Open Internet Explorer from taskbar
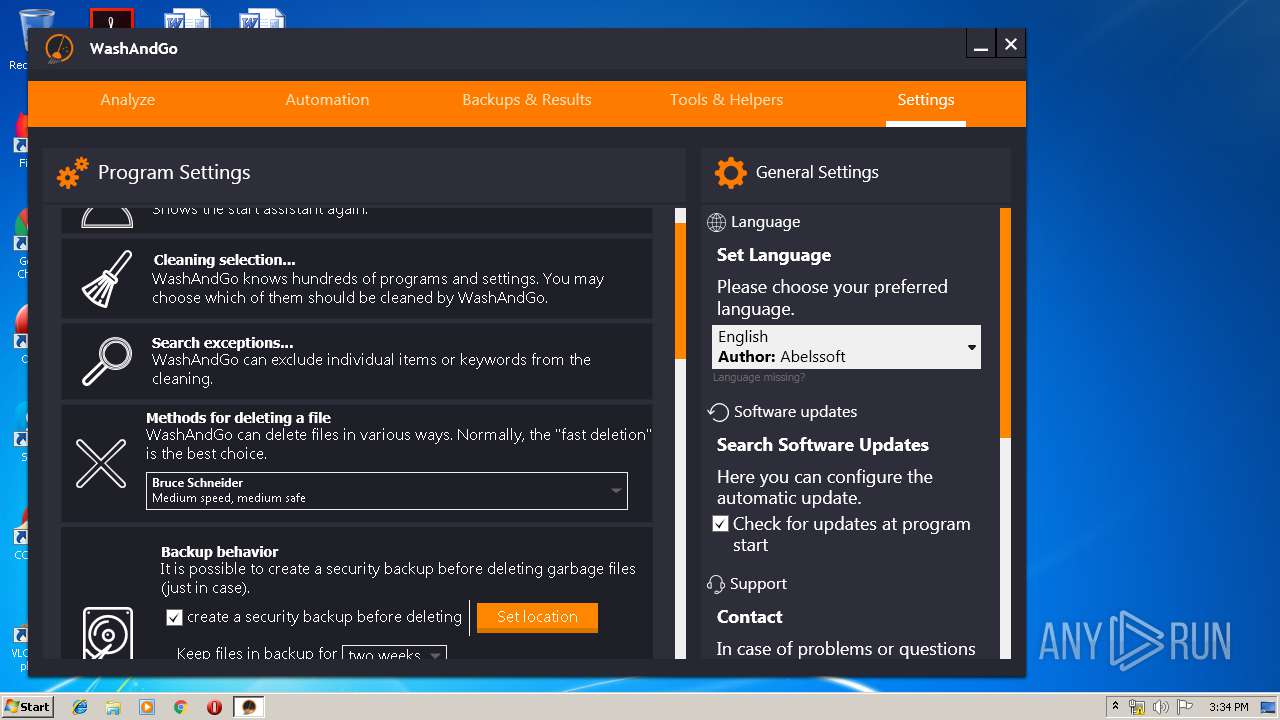Image resolution: width=1280 pixels, height=720 pixels. click(x=80, y=707)
